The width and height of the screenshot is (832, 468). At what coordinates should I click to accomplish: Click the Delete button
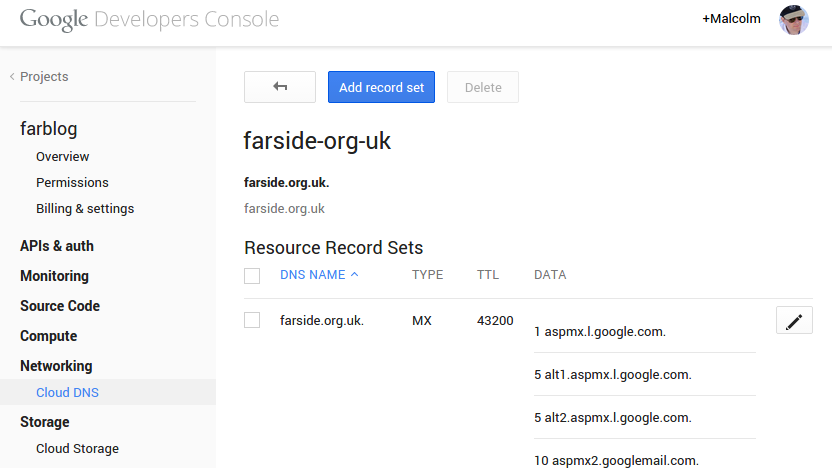tap(483, 87)
